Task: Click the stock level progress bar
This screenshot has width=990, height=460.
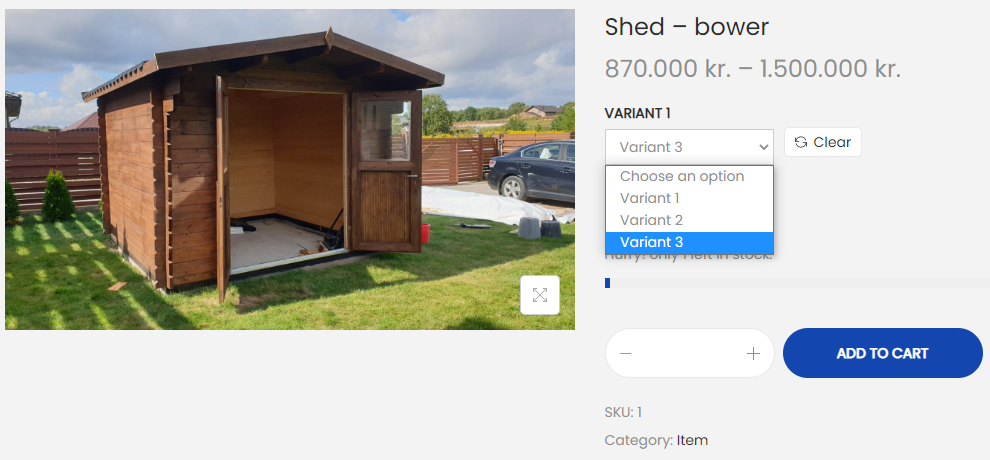Action: (x=797, y=283)
